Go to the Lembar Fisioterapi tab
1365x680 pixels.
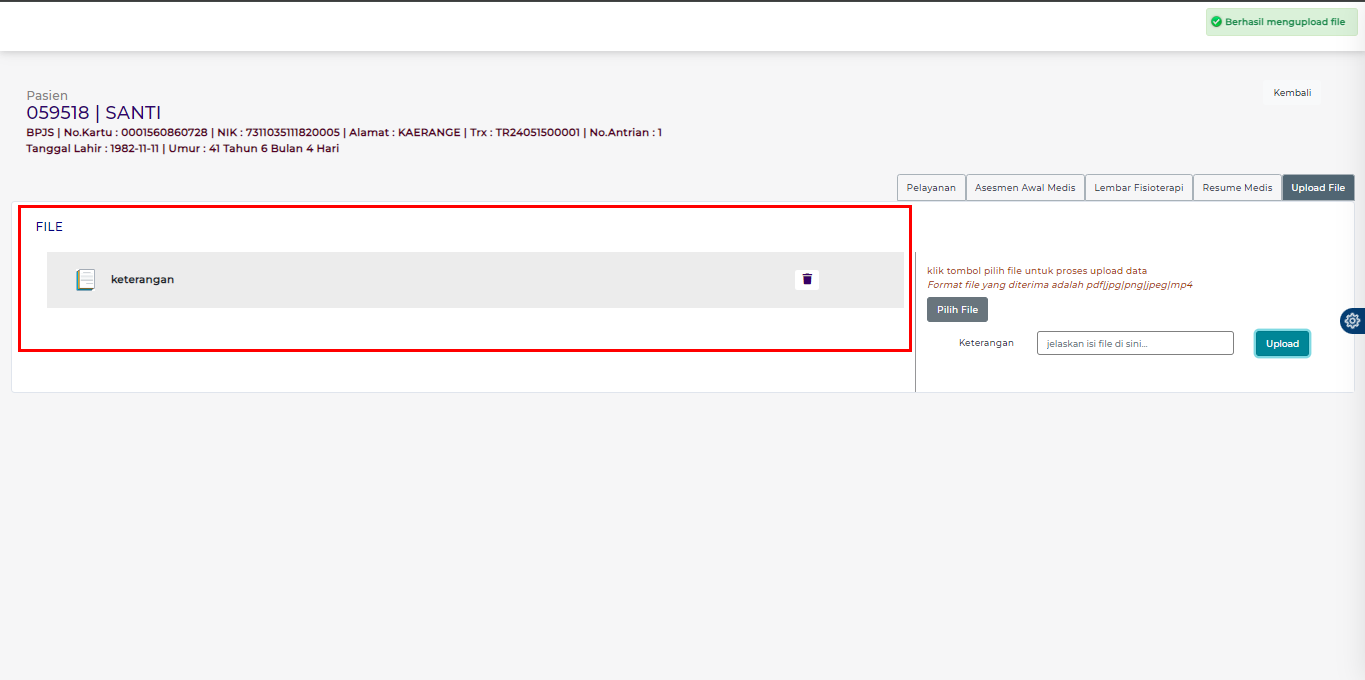1138,188
